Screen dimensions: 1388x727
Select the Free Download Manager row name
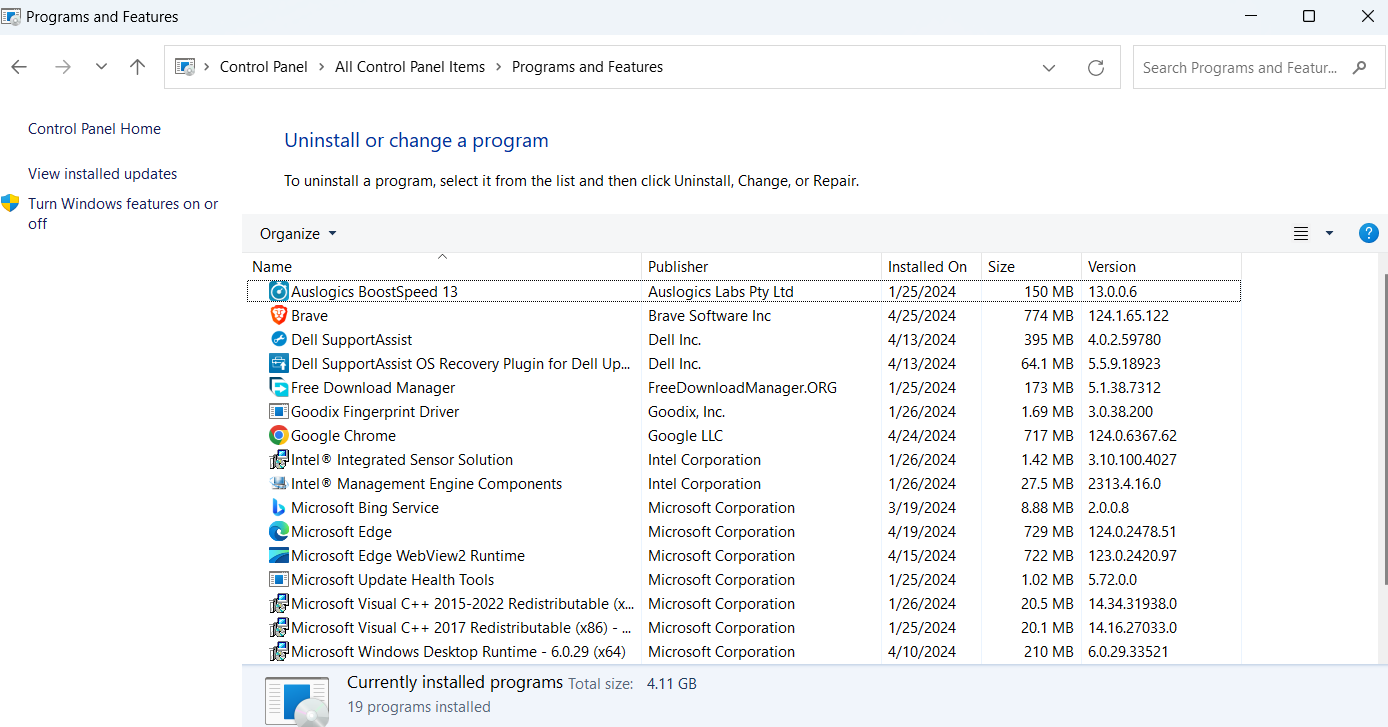point(373,387)
